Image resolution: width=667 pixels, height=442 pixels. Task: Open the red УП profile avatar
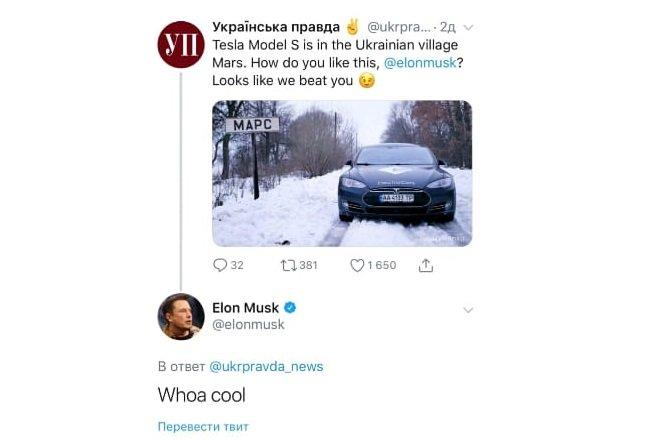pos(181,44)
